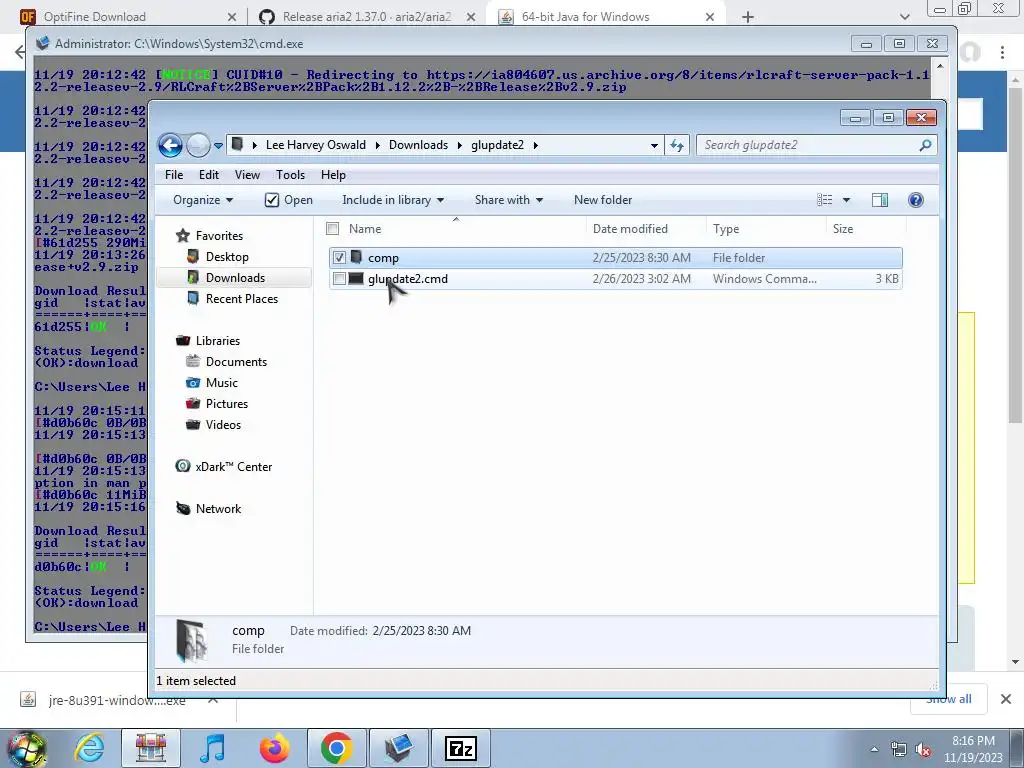The height and width of the screenshot is (768, 1024).
Task: Open the View menu
Action: pyautogui.click(x=247, y=174)
